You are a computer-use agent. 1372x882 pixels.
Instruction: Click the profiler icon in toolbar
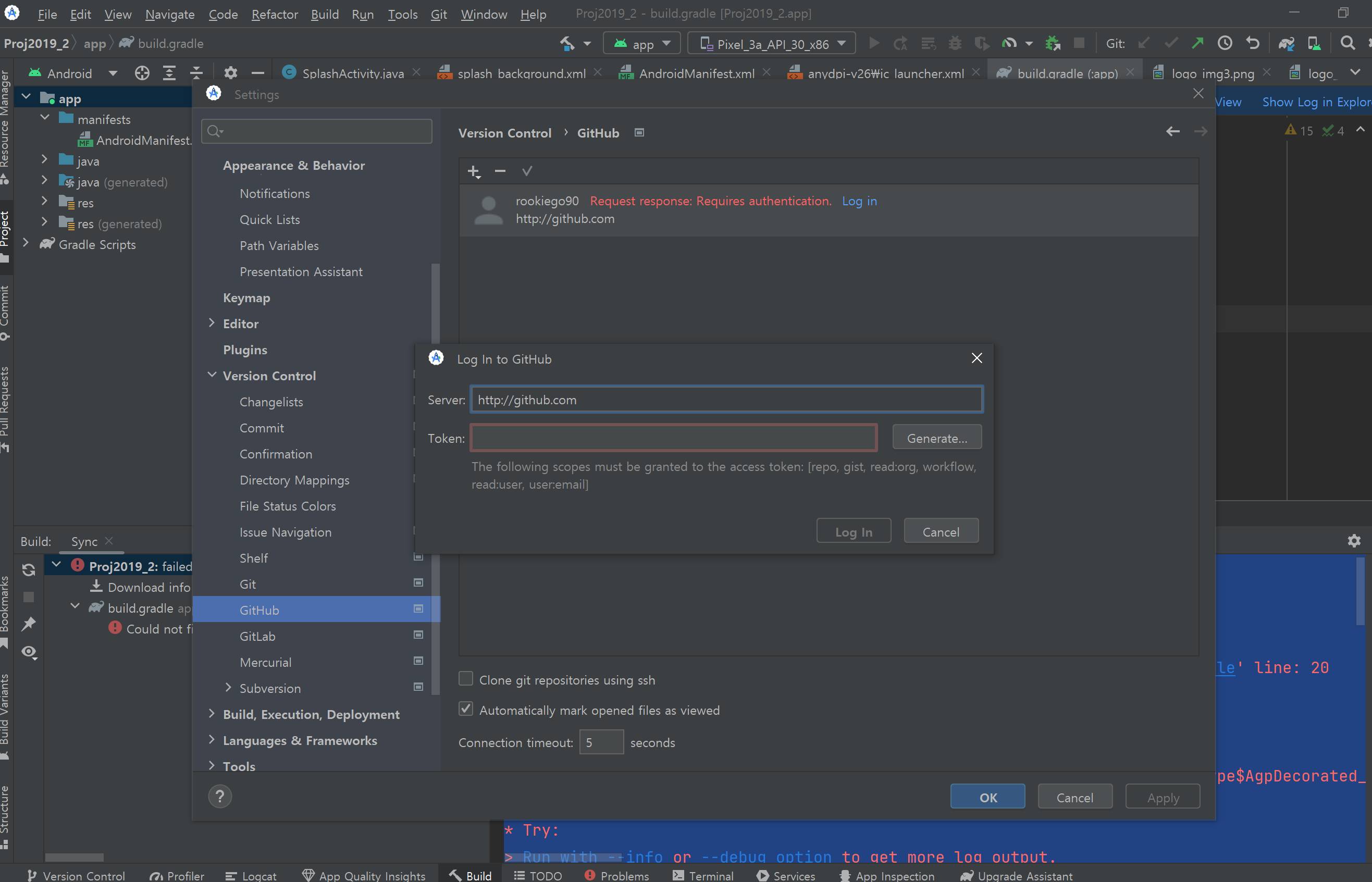tap(1009, 44)
